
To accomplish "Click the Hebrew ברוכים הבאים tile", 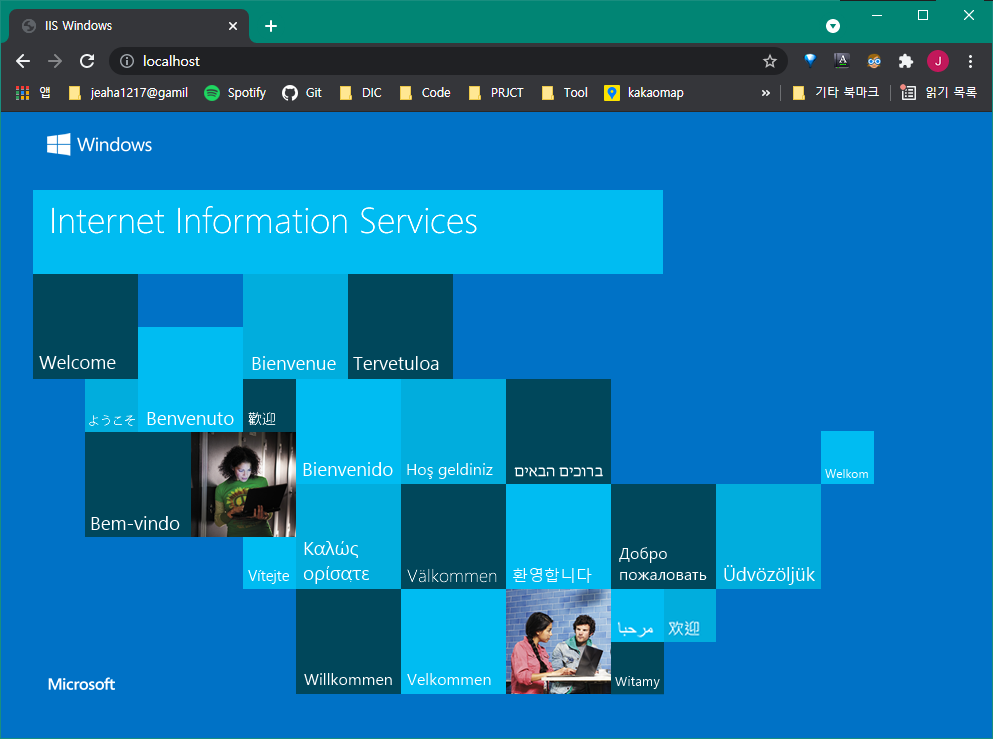I will click(559, 431).
